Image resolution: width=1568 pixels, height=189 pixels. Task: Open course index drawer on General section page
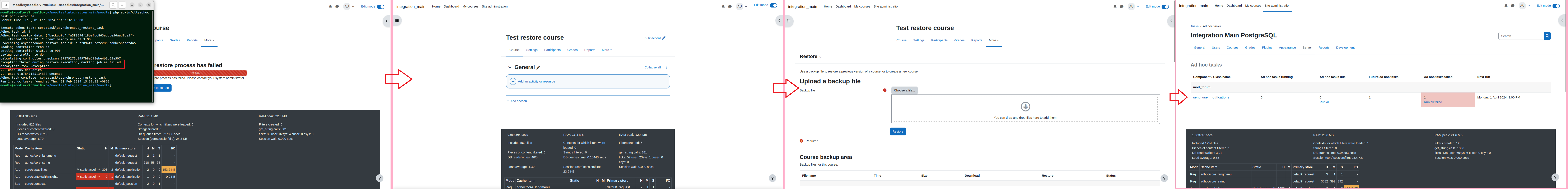point(397,21)
